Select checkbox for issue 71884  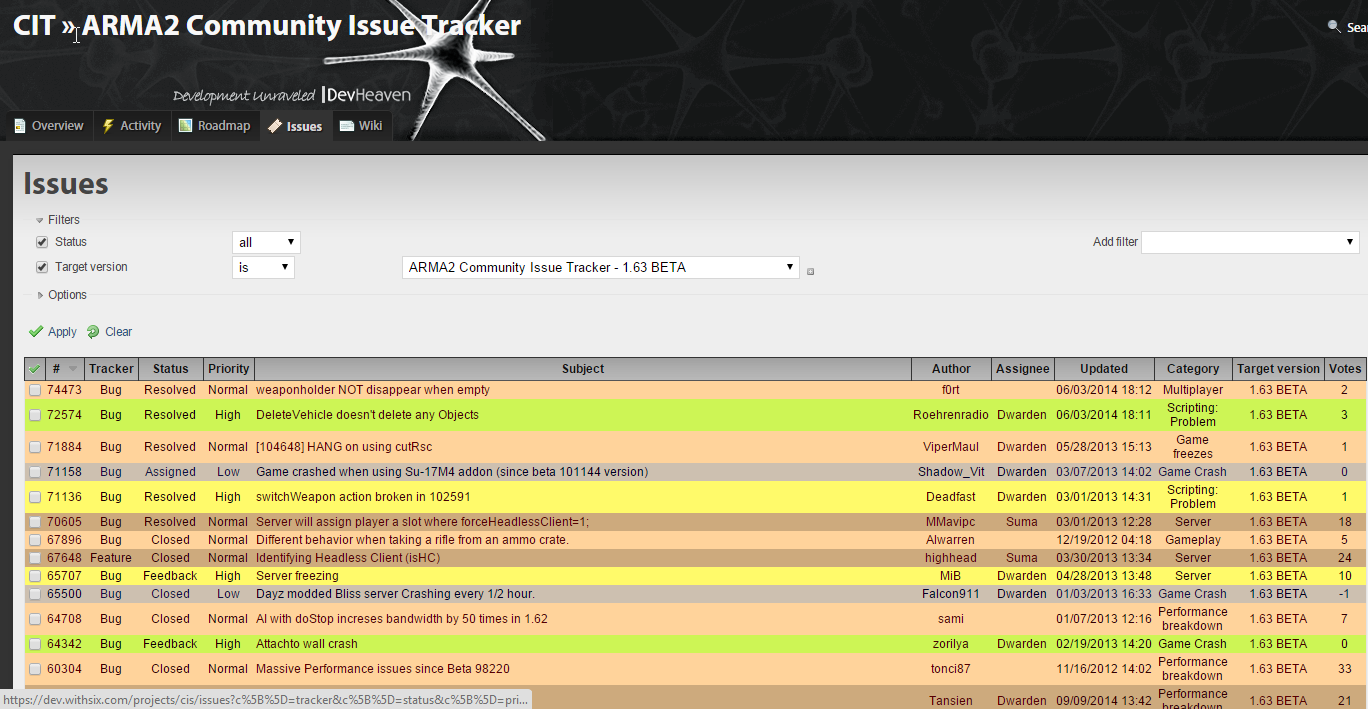point(35,447)
